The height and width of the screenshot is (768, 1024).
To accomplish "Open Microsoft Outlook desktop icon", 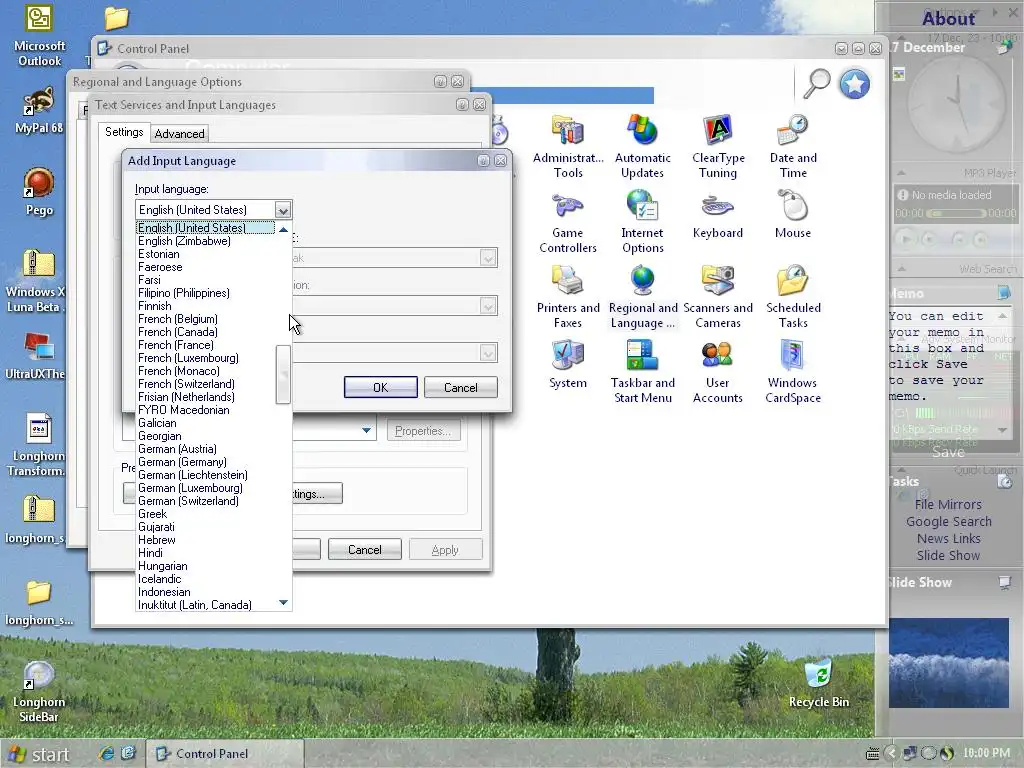I will [x=39, y=36].
